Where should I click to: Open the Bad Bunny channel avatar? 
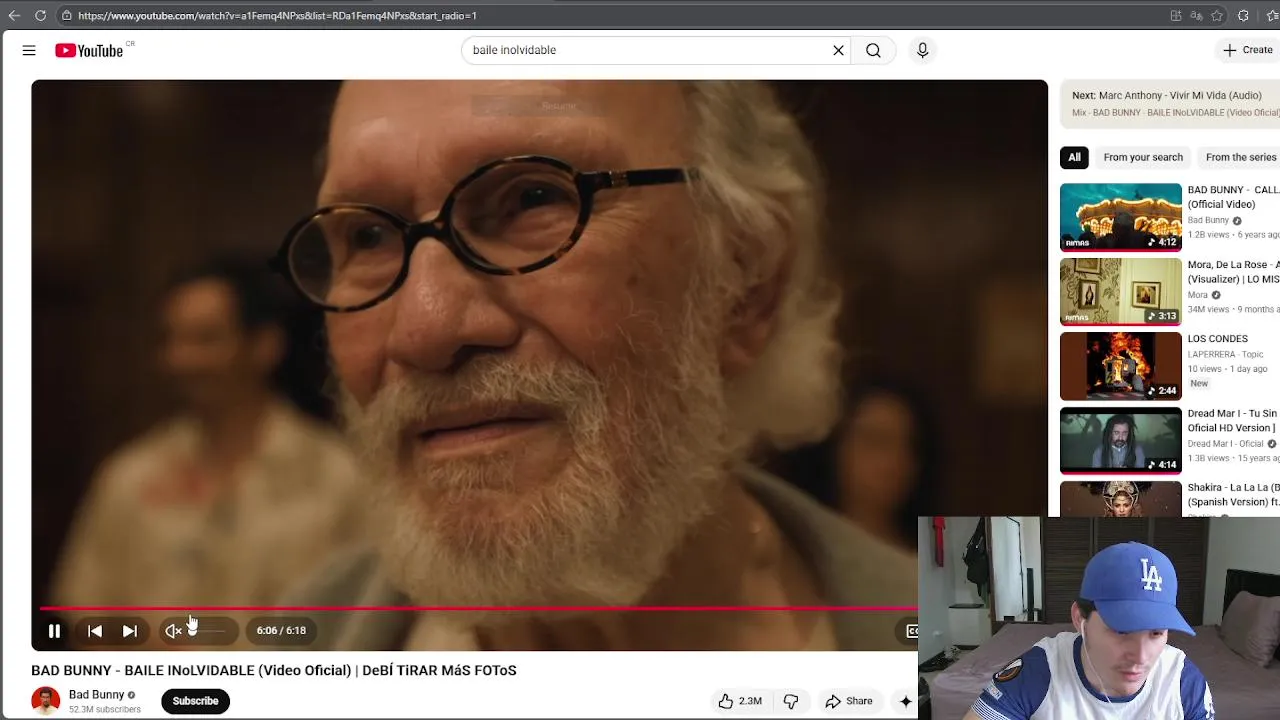pyautogui.click(x=45, y=701)
